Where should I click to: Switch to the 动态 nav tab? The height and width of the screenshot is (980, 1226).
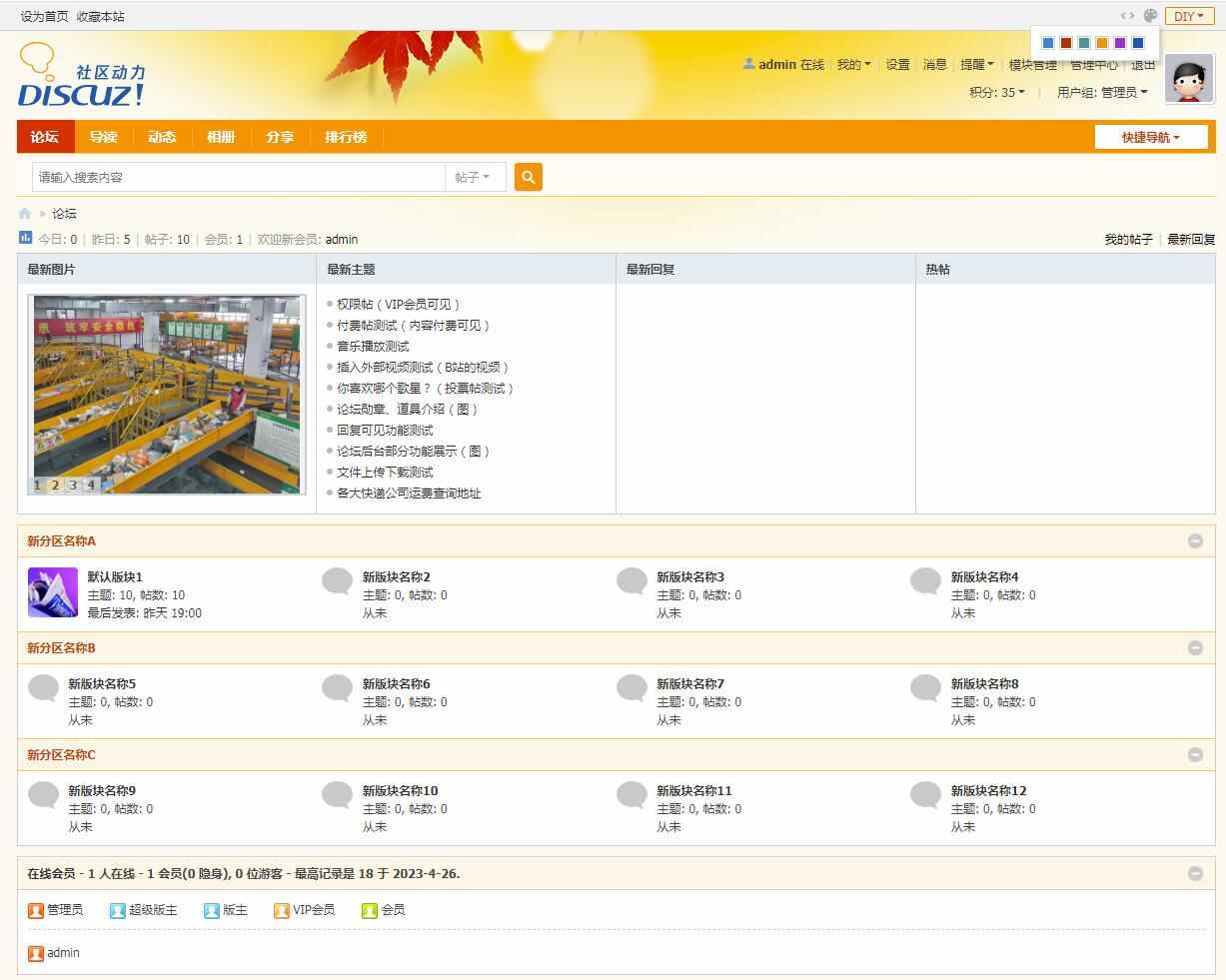click(x=162, y=137)
